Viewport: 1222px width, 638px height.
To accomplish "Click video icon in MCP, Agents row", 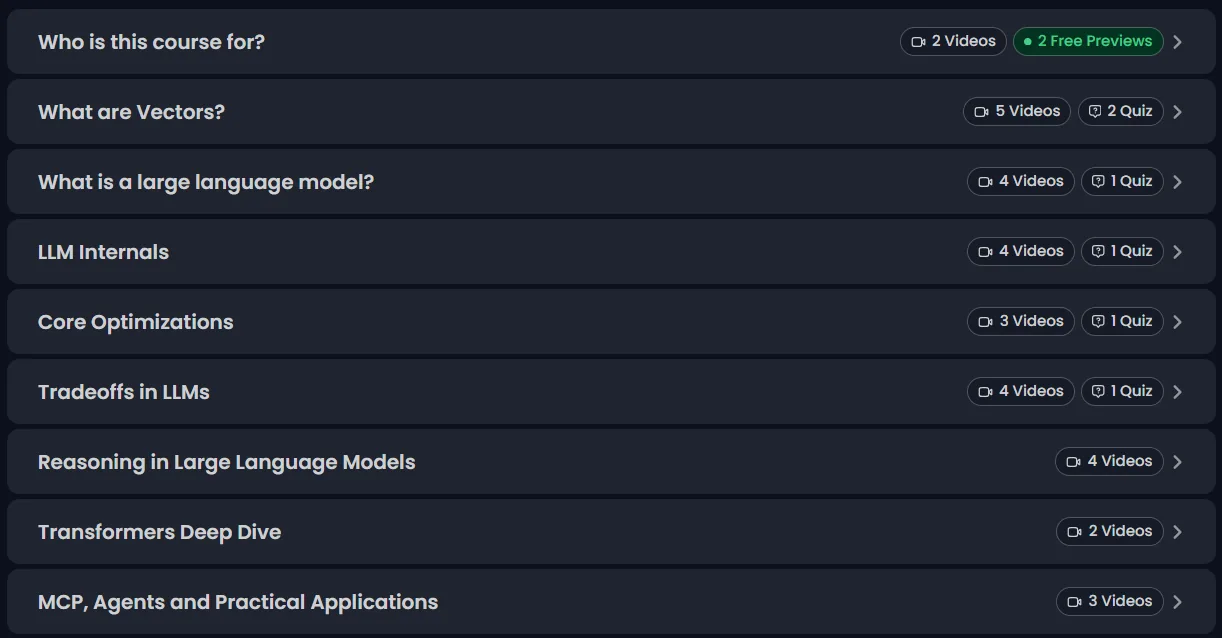I will tap(1074, 602).
